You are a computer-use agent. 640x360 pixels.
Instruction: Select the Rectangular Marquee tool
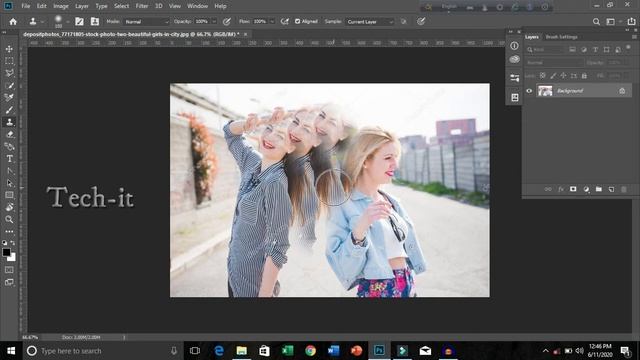9,61
